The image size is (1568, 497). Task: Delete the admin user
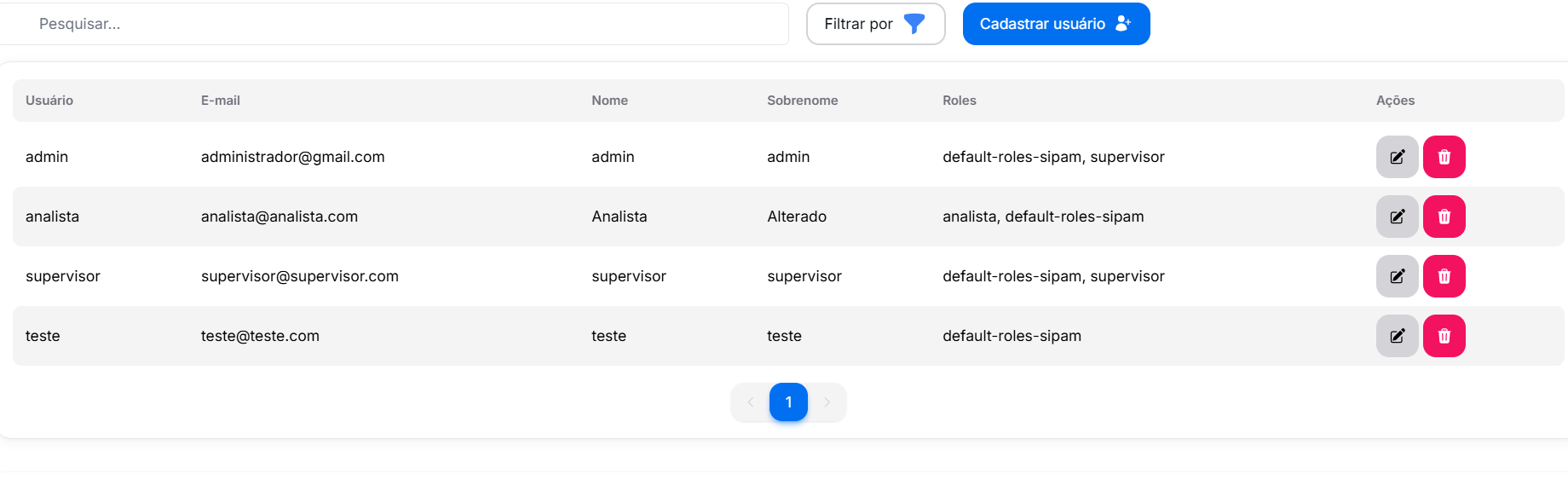[1444, 157]
